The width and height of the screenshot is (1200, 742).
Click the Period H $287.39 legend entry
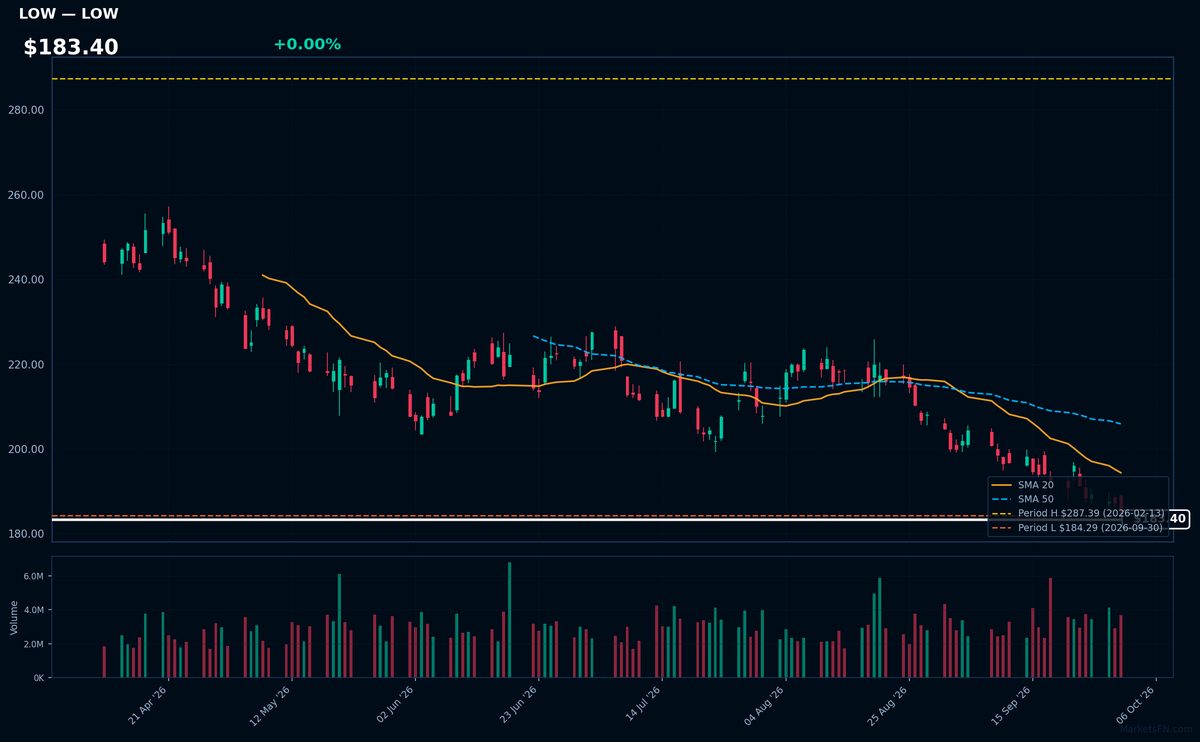pyautogui.click(x=1077, y=513)
